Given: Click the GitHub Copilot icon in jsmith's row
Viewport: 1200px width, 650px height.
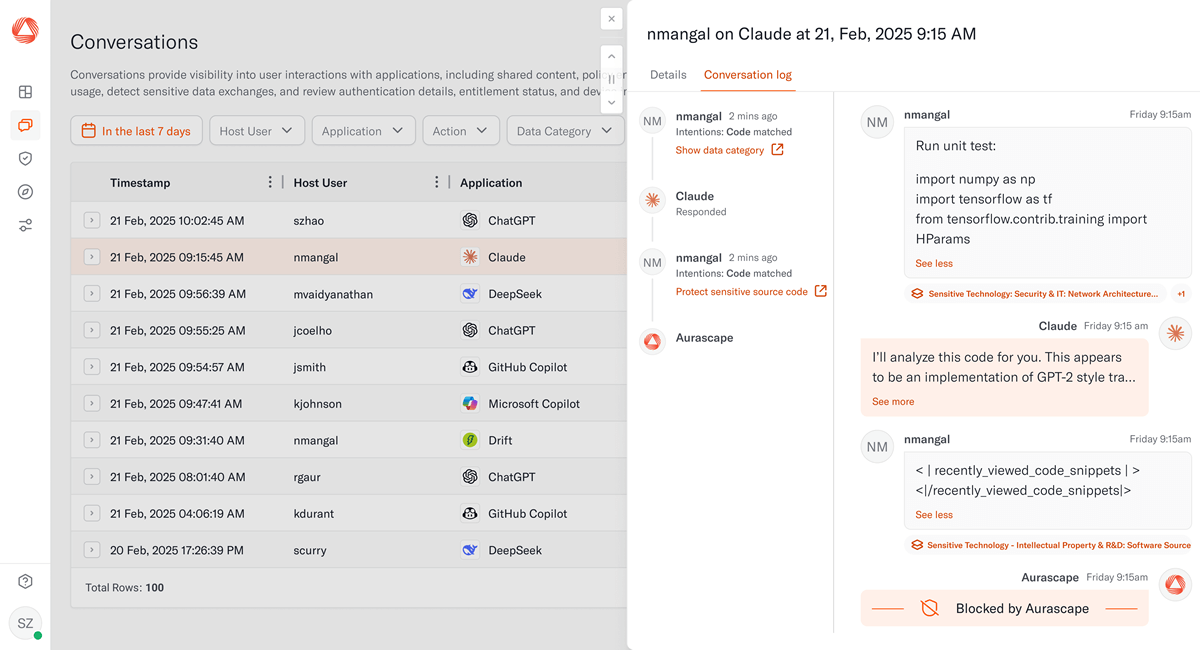Looking at the screenshot, I should [x=470, y=367].
